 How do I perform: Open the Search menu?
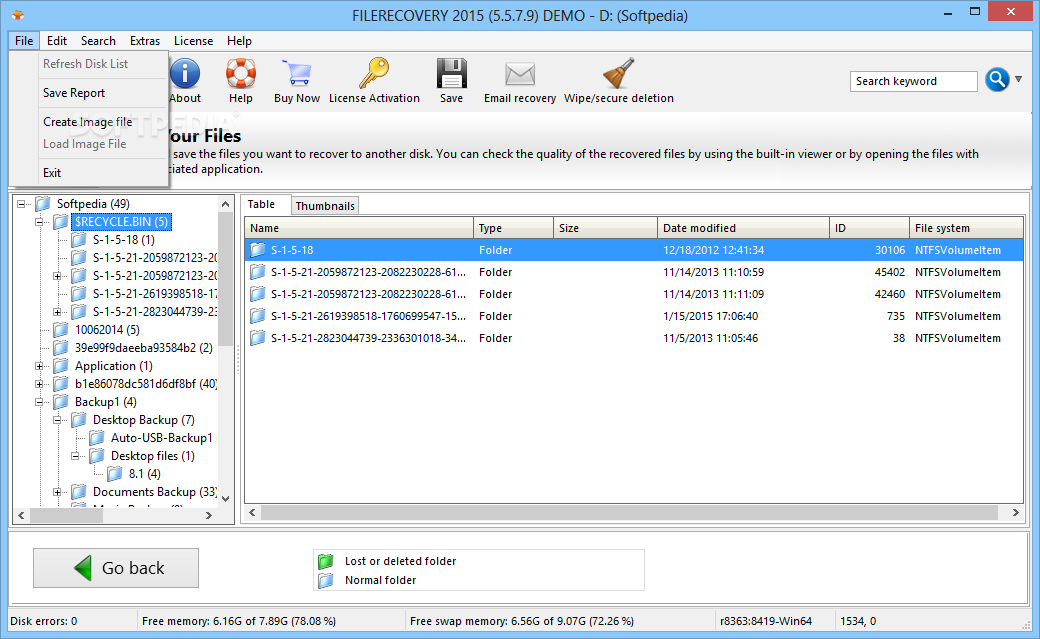tap(98, 40)
